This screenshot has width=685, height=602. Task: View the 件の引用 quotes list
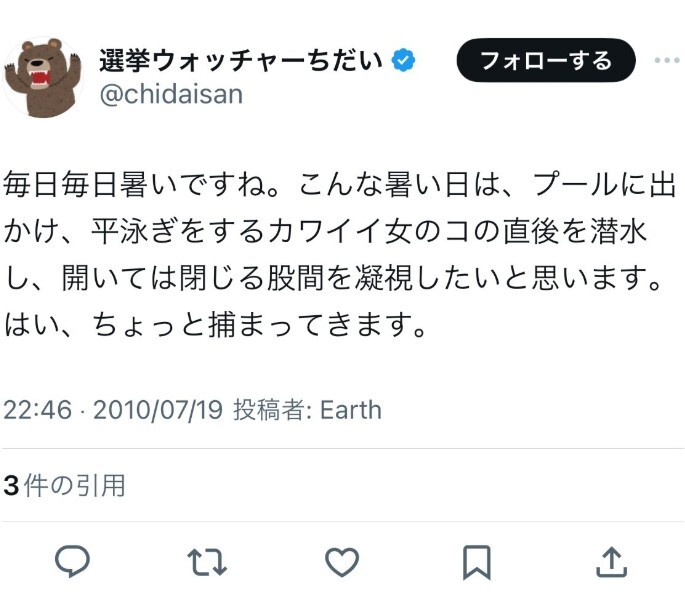pyautogui.click(x=75, y=485)
